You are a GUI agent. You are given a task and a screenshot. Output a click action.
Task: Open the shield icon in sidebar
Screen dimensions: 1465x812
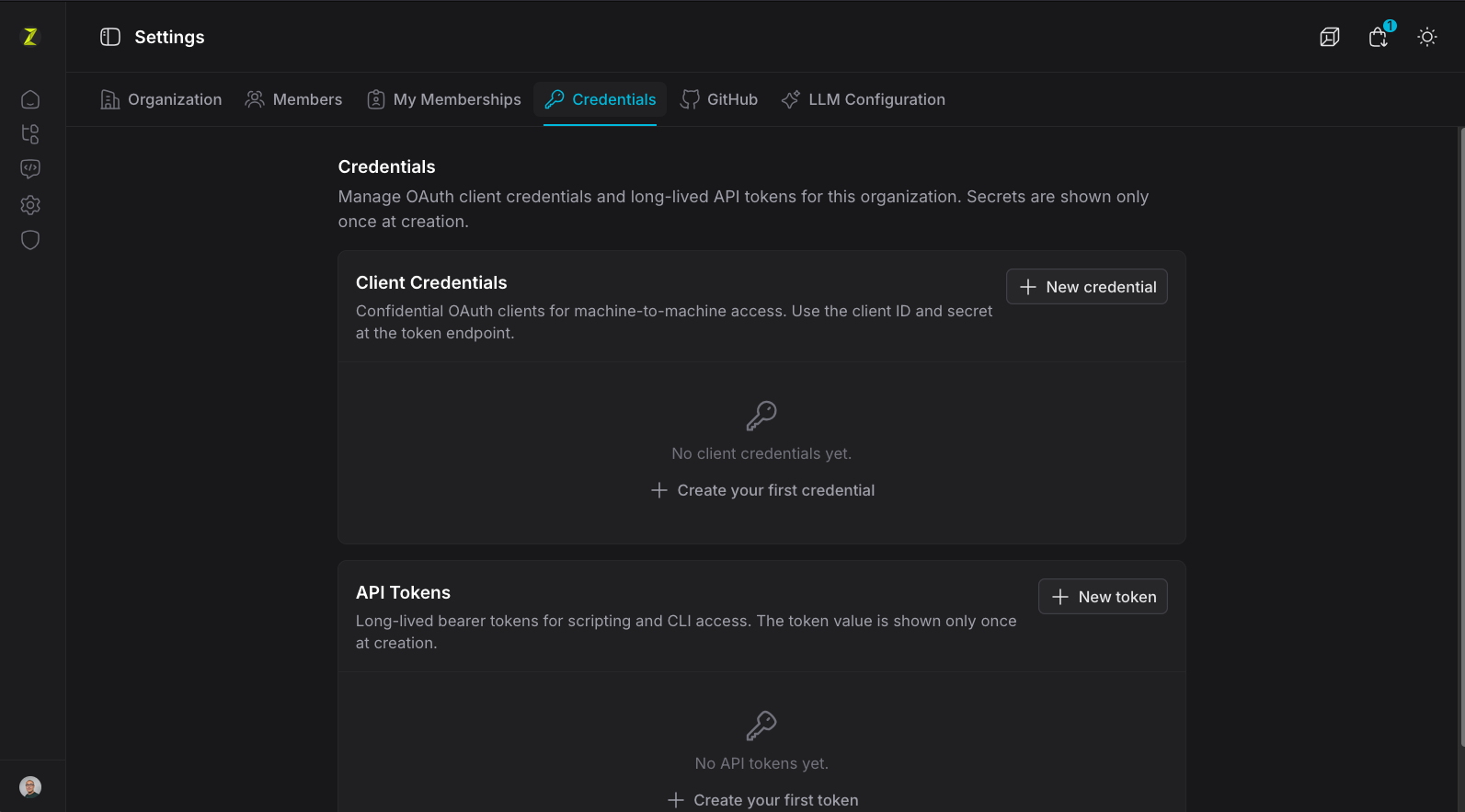coord(30,240)
